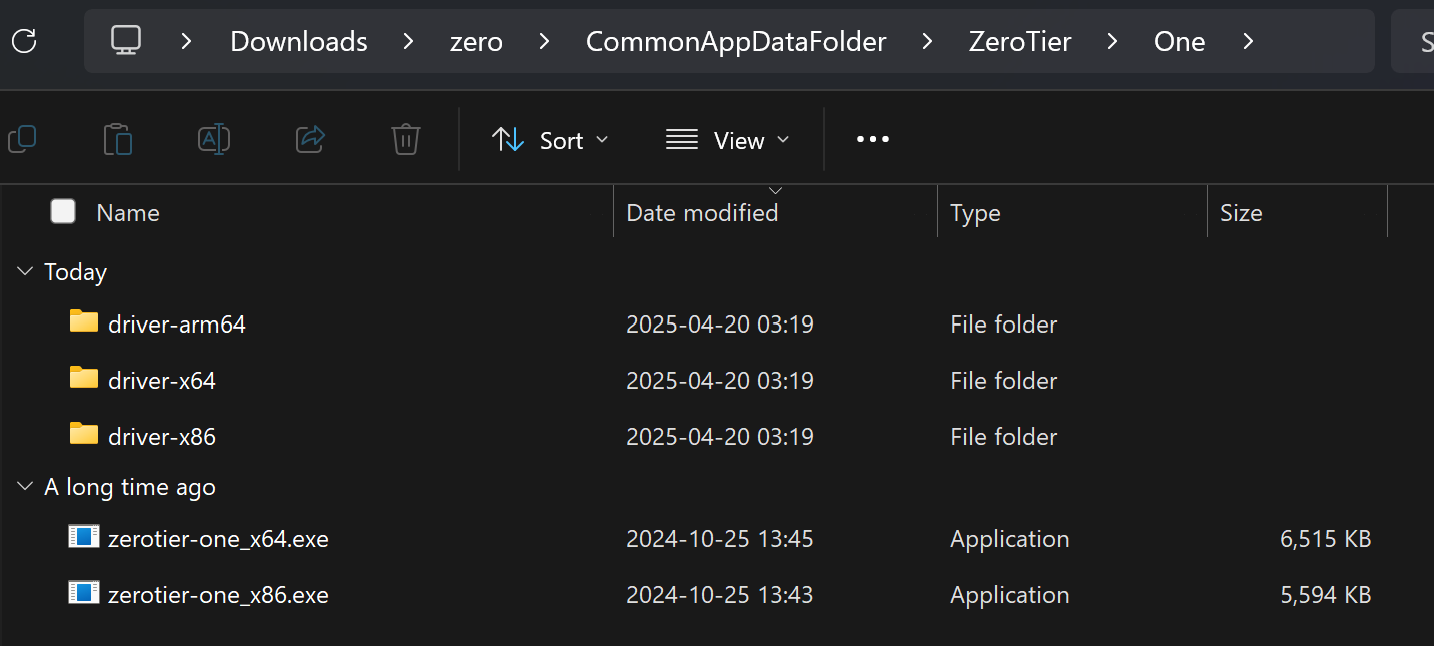Screen dimensions: 1434x646
Task: Navigate to zero folder in address bar
Action: tap(476, 41)
